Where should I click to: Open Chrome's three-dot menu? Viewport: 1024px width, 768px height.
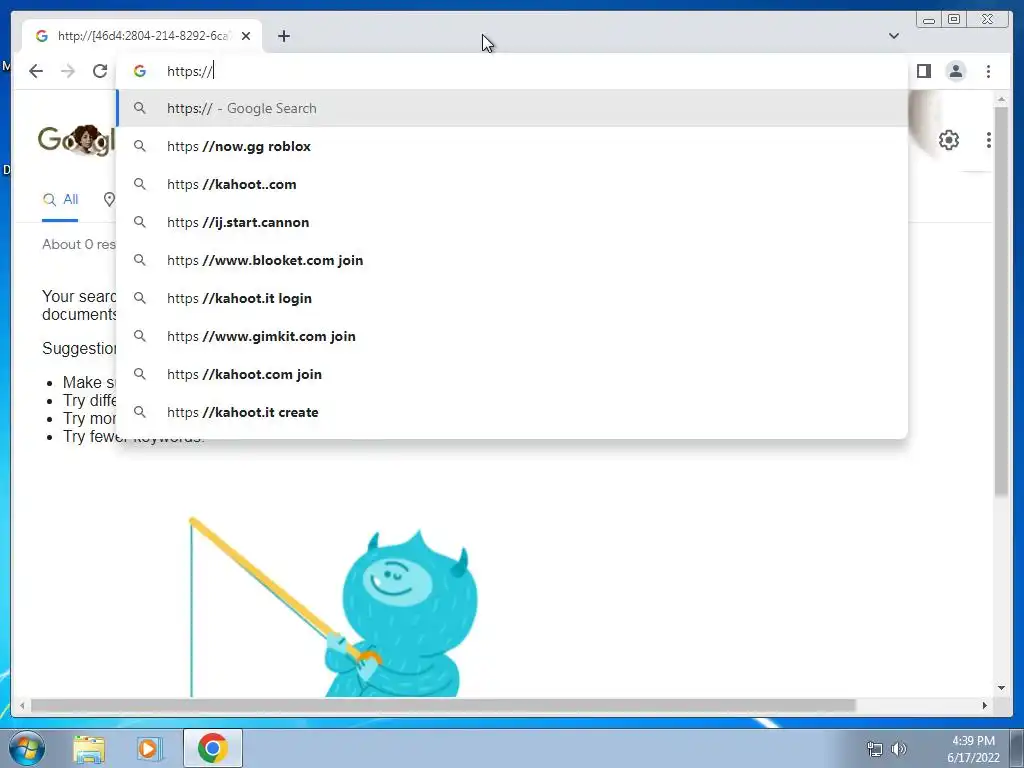(989, 71)
